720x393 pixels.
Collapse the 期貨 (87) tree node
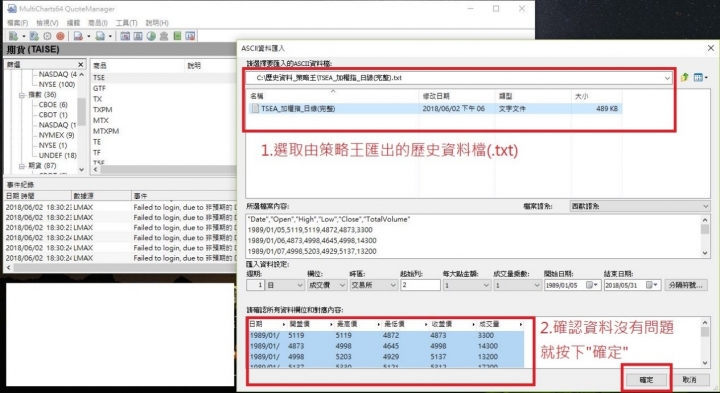click(22, 166)
